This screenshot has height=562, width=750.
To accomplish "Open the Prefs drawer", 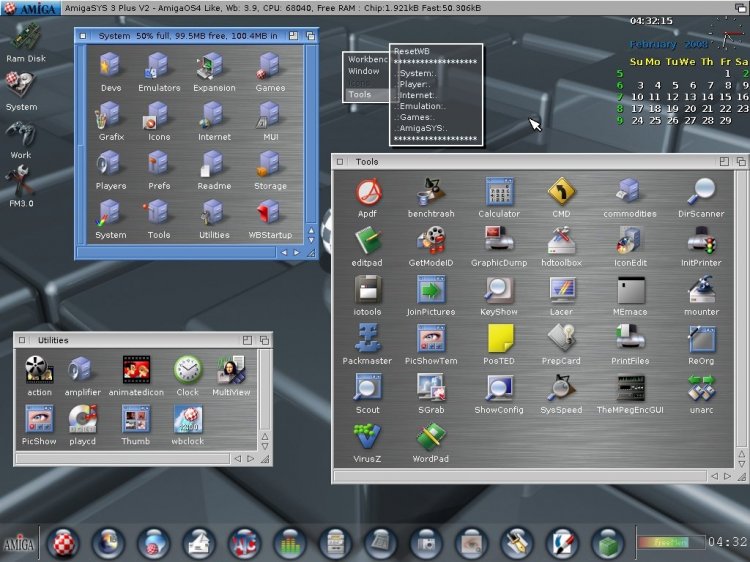I will [x=158, y=164].
